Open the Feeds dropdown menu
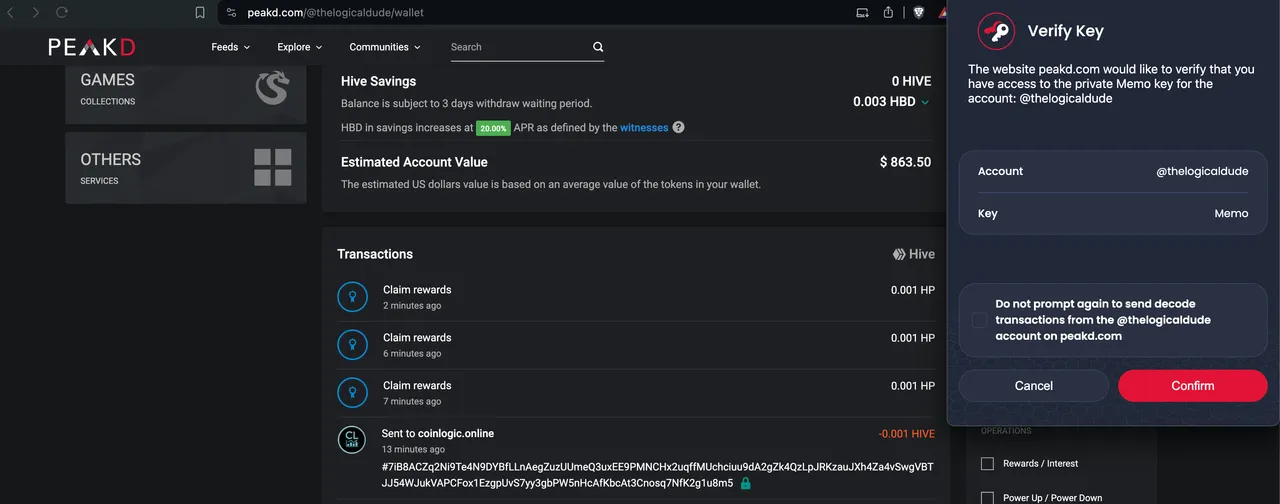The width and height of the screenshot is (1280, 504). 230,47
